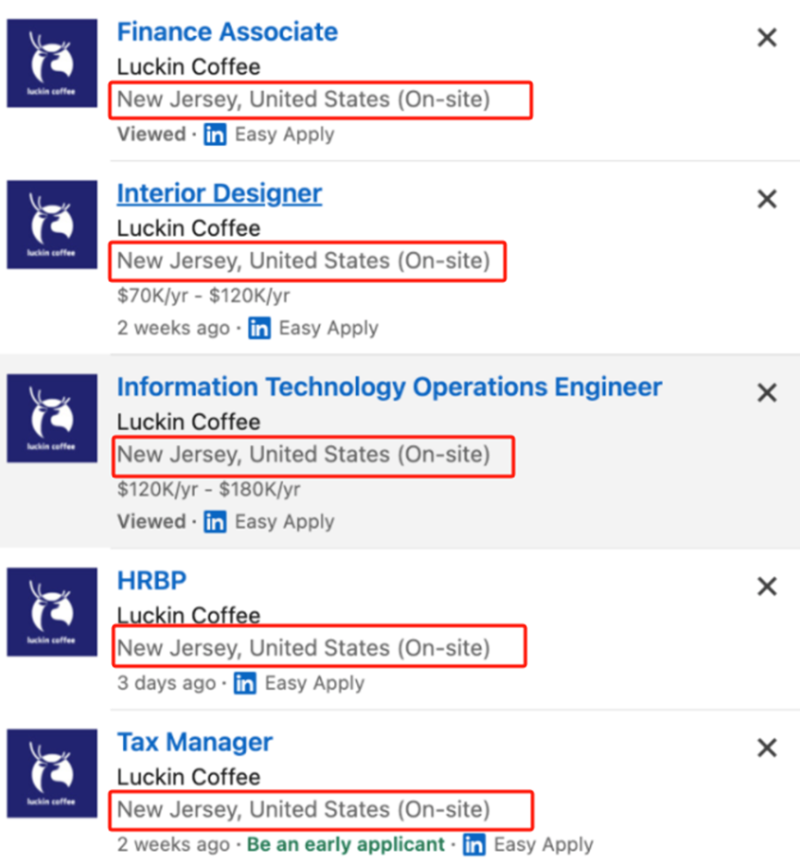The image size is (800, 862).
Task: Open Information Technology Operations Engineer job
Action: pos(389,387)
